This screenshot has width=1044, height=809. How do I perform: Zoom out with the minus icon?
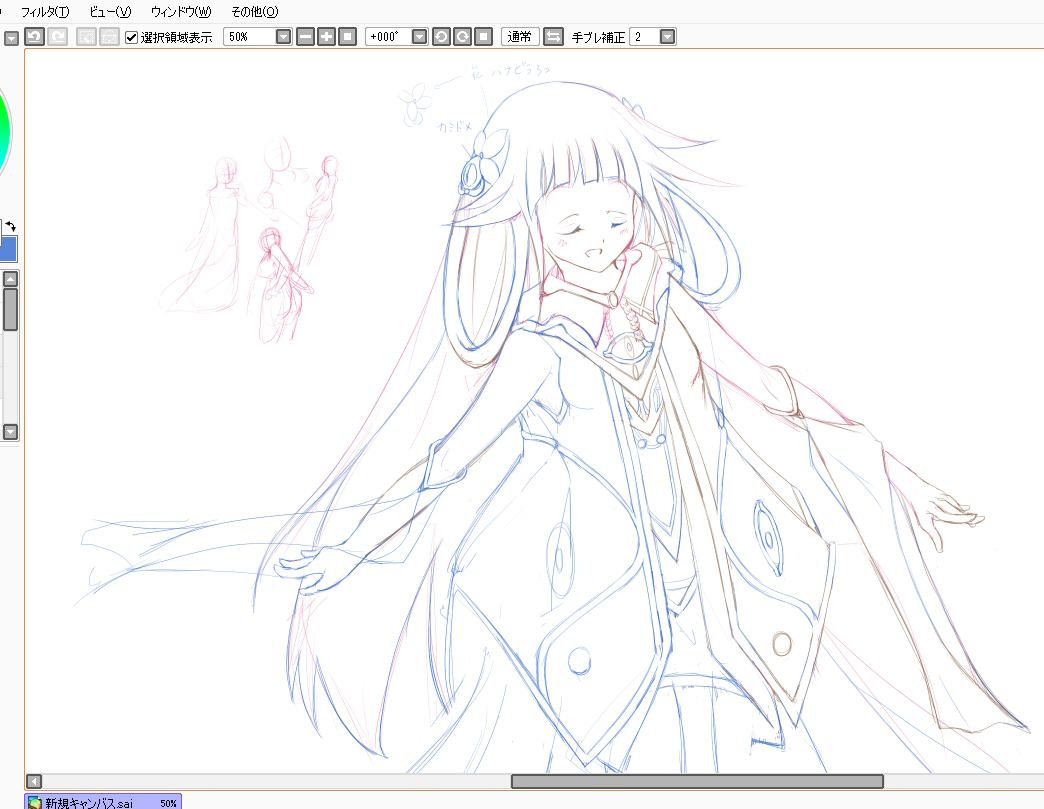[x=305, y=37]
